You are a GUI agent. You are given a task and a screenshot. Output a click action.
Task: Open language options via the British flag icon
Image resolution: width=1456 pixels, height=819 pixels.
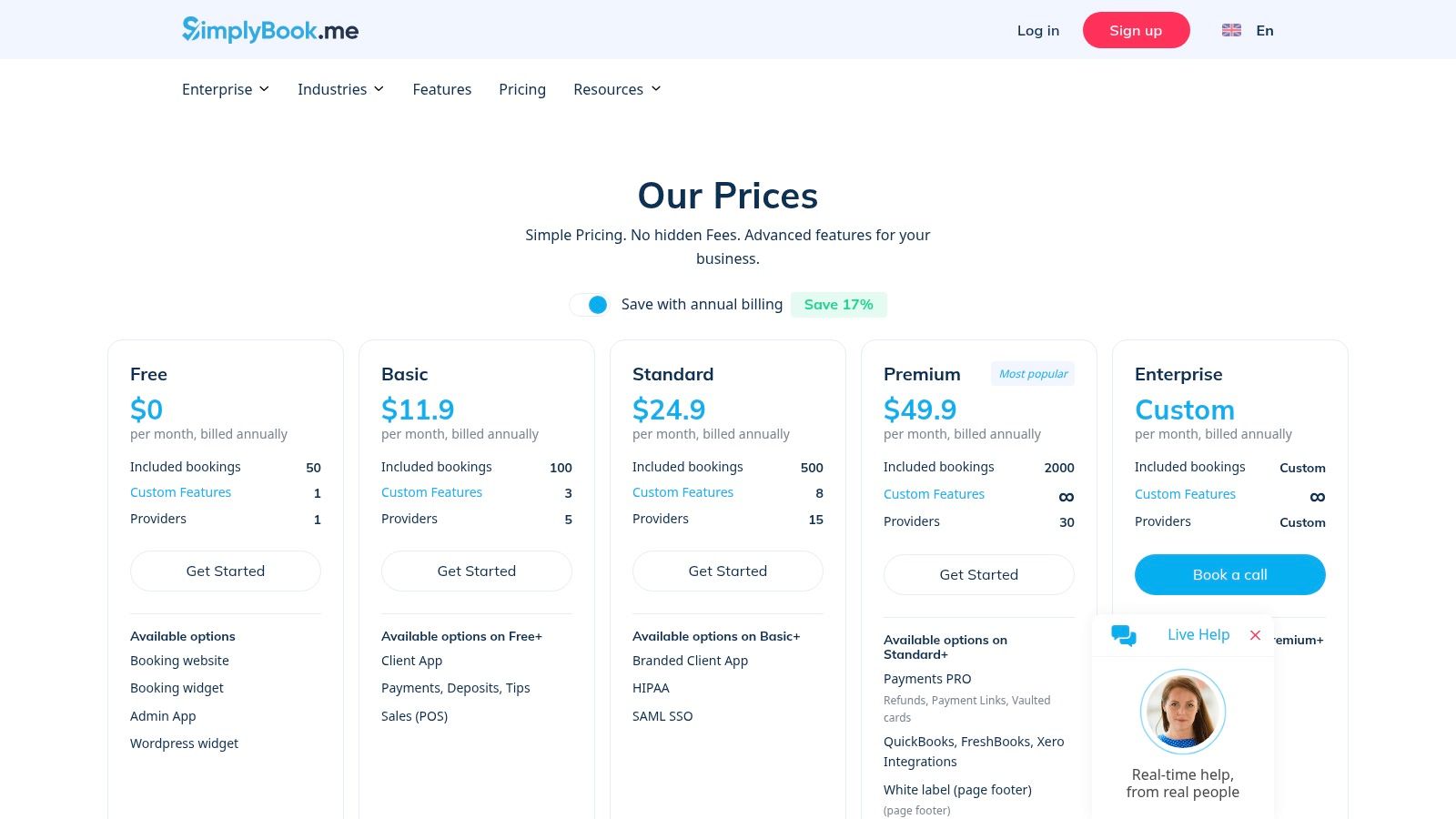[x=1231, y=29]
